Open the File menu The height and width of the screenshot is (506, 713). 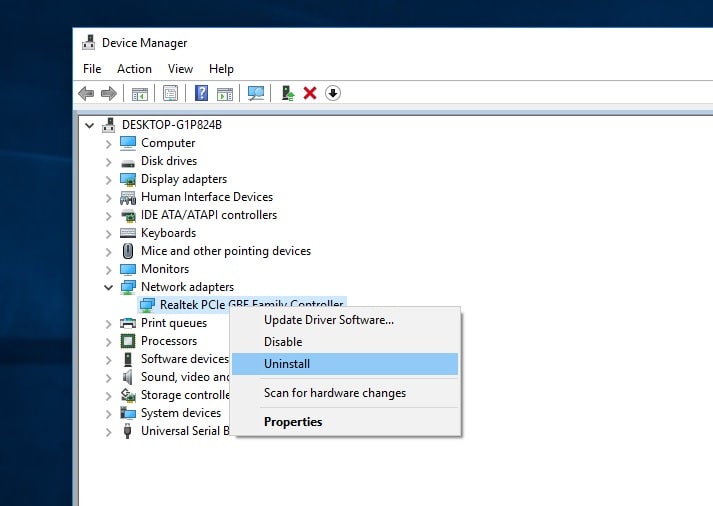coord(92,69)
